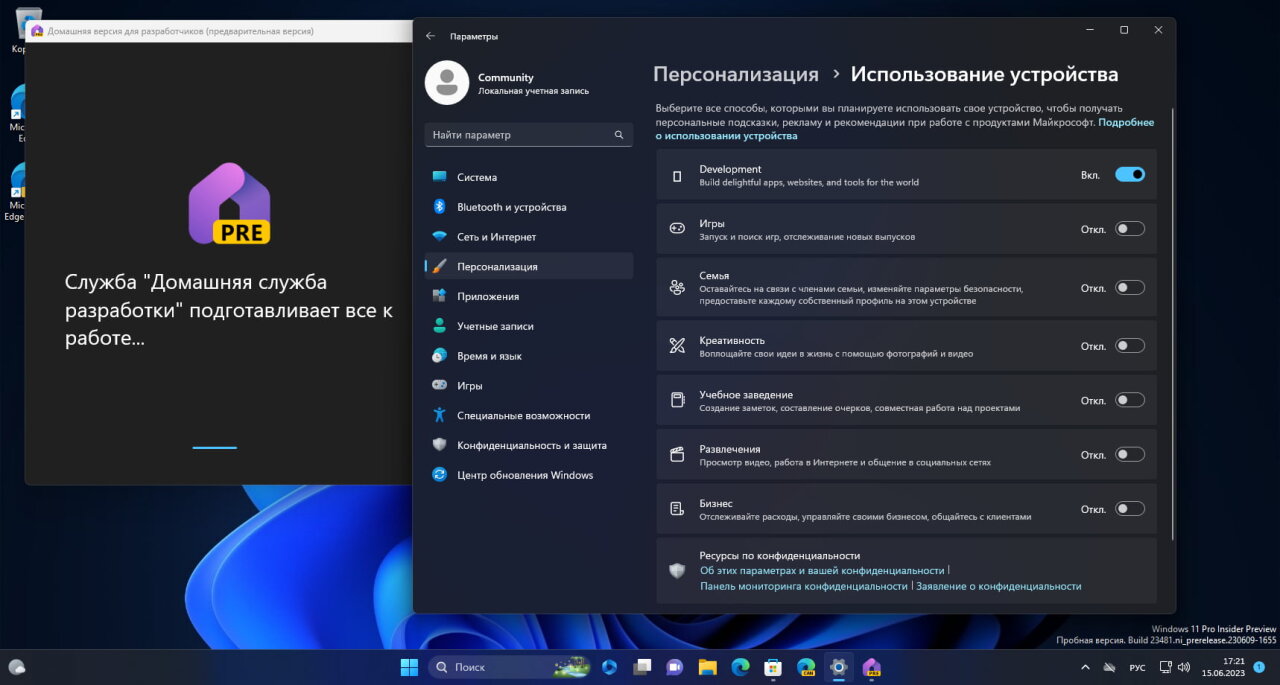Click the search magnifier in Найти параметр

click(619, 135)
